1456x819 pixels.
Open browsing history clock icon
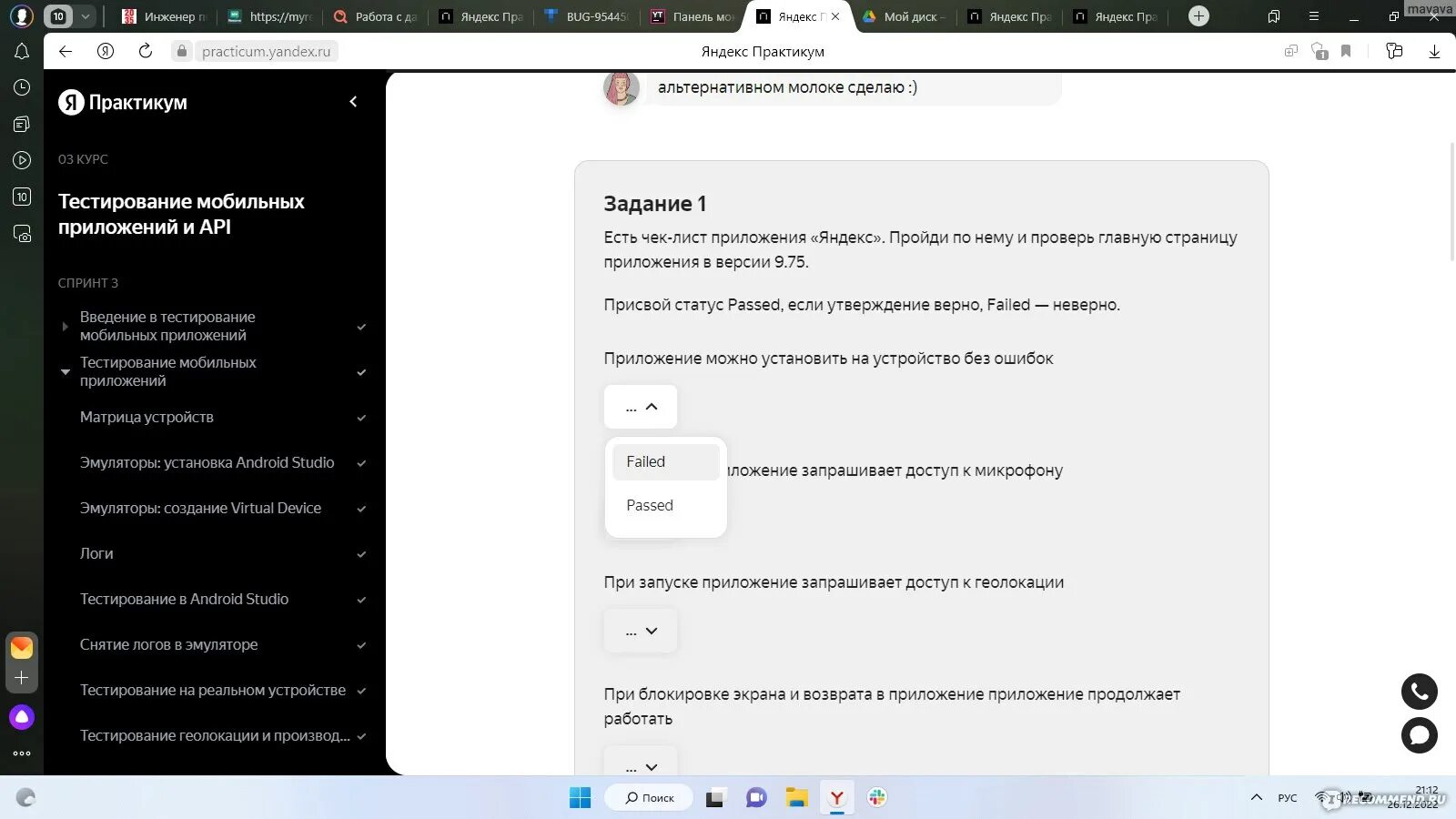[x=22, y=87]
